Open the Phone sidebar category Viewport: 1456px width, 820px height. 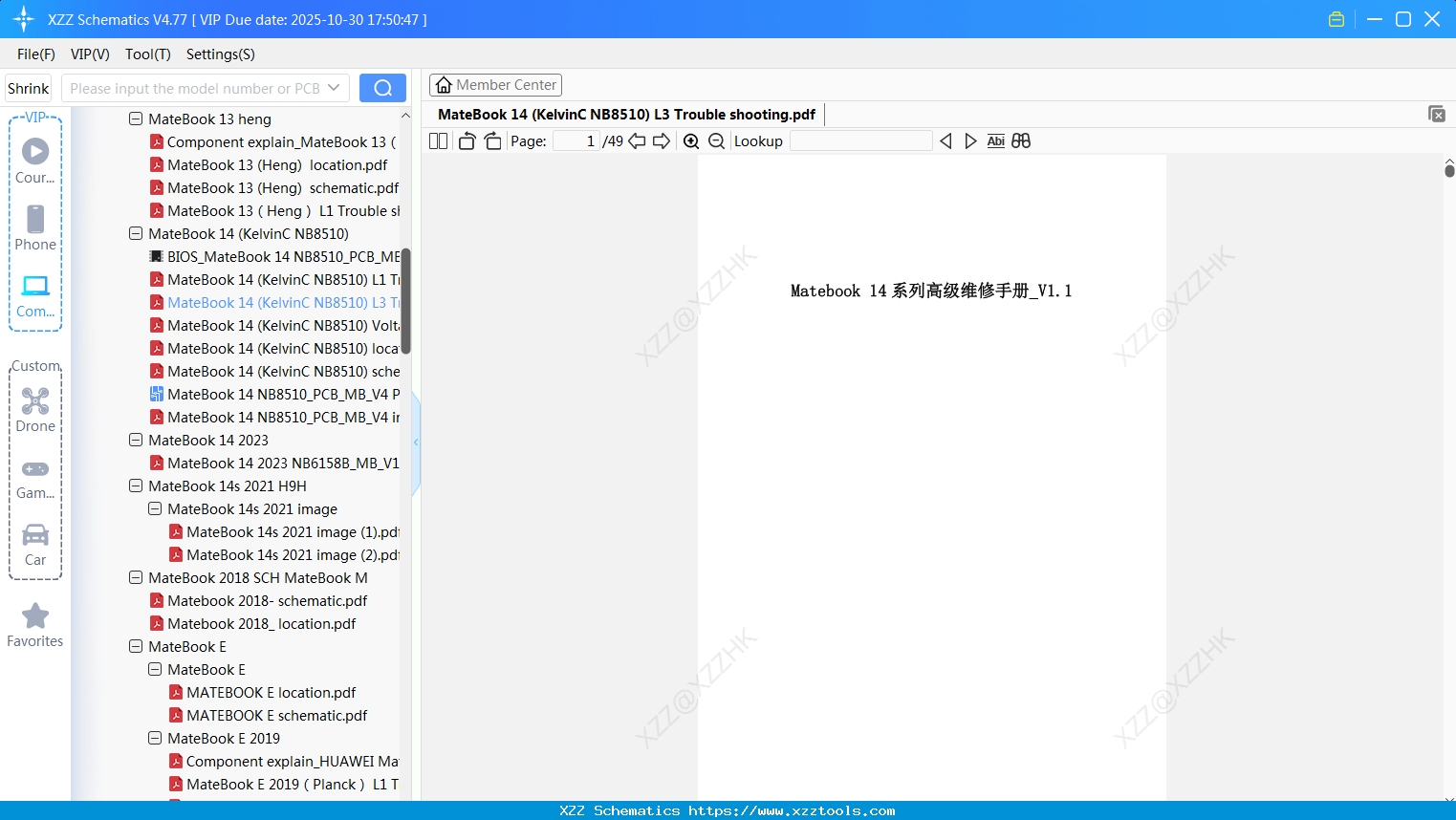35,227
